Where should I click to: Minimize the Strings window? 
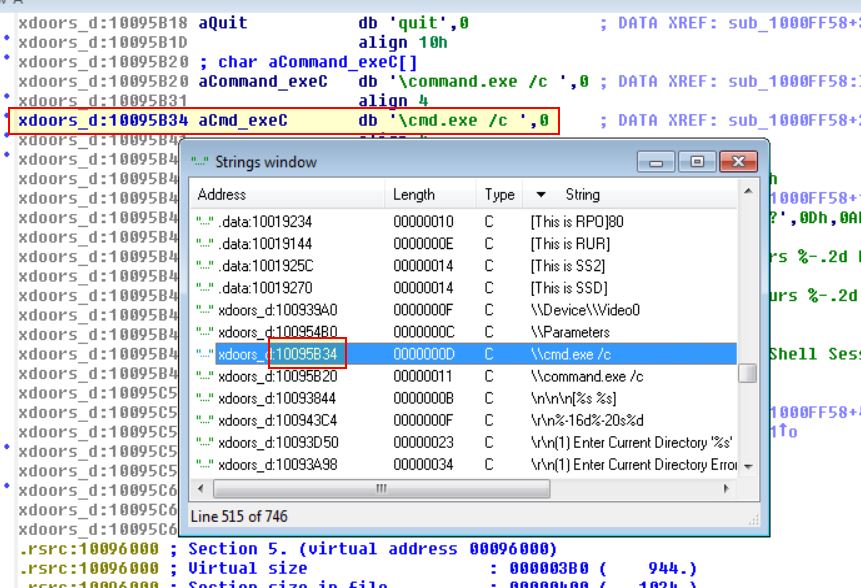tap(657, 162)
